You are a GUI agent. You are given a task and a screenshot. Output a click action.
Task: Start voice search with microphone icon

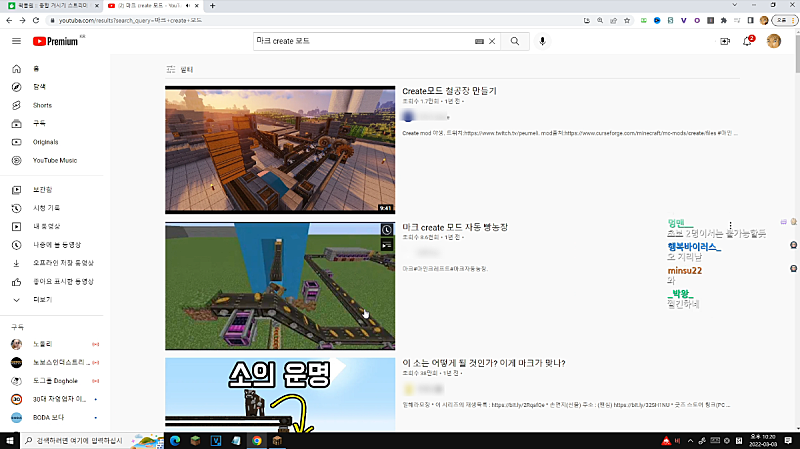(x=543, y=41)
